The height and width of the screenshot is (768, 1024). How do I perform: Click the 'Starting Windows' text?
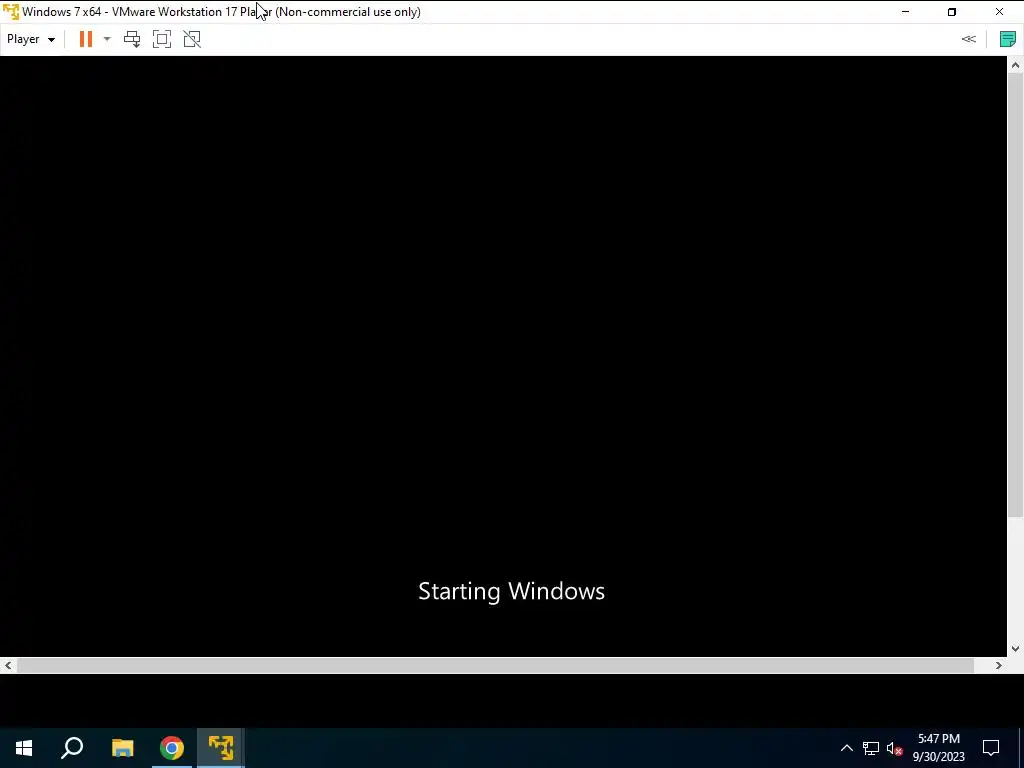pyautogui.click(x=511, y=592)
